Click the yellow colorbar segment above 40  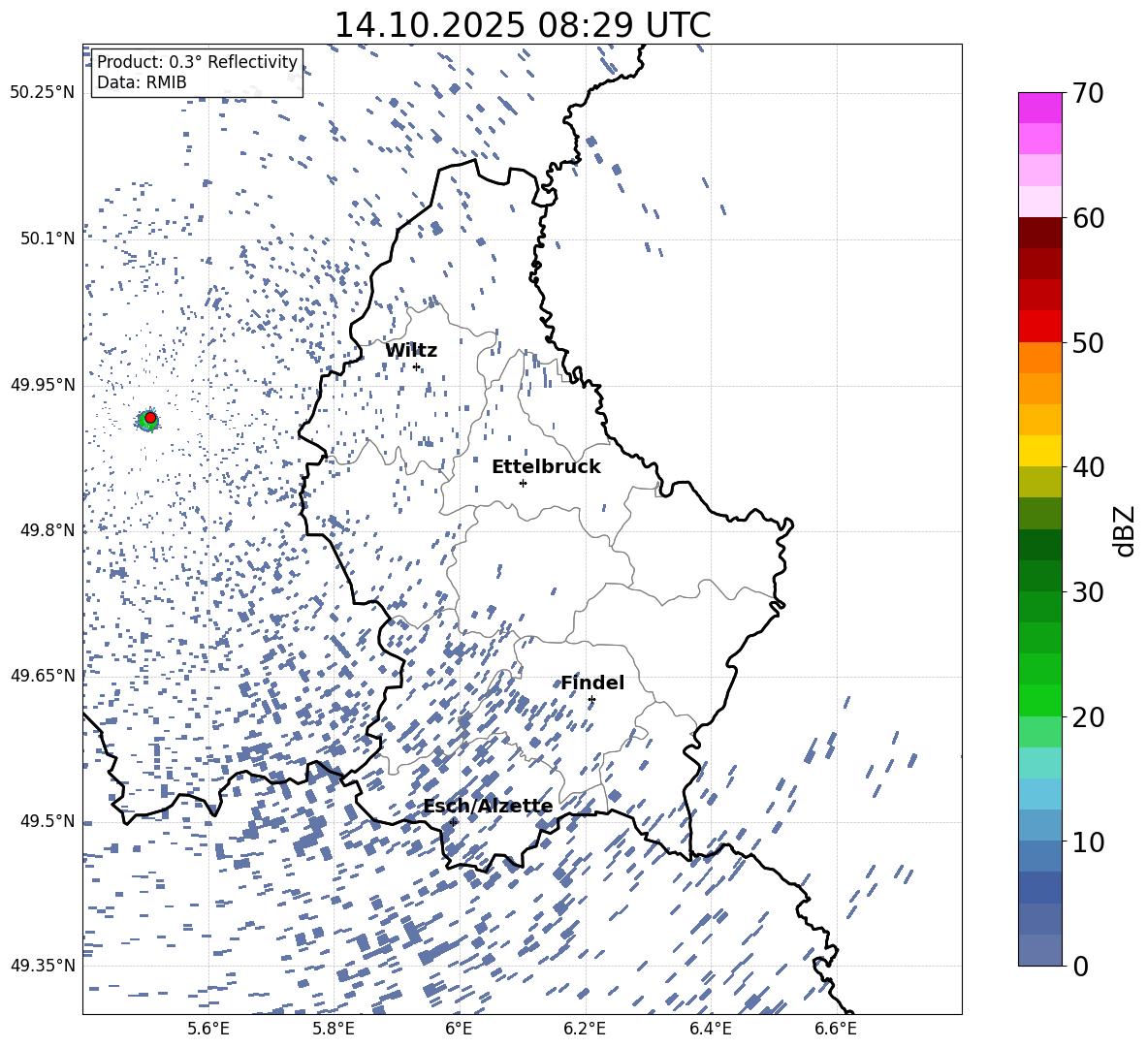coord(1040,451)
